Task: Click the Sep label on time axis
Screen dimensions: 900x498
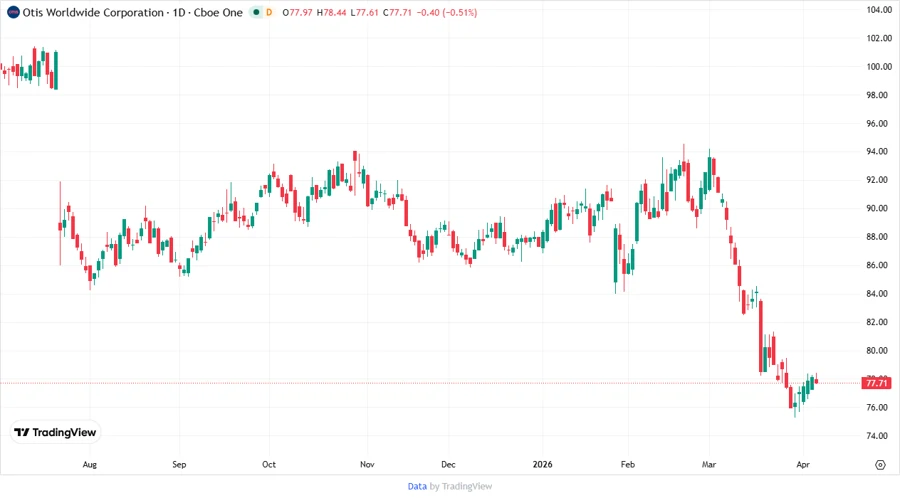Action: [179, 464]
